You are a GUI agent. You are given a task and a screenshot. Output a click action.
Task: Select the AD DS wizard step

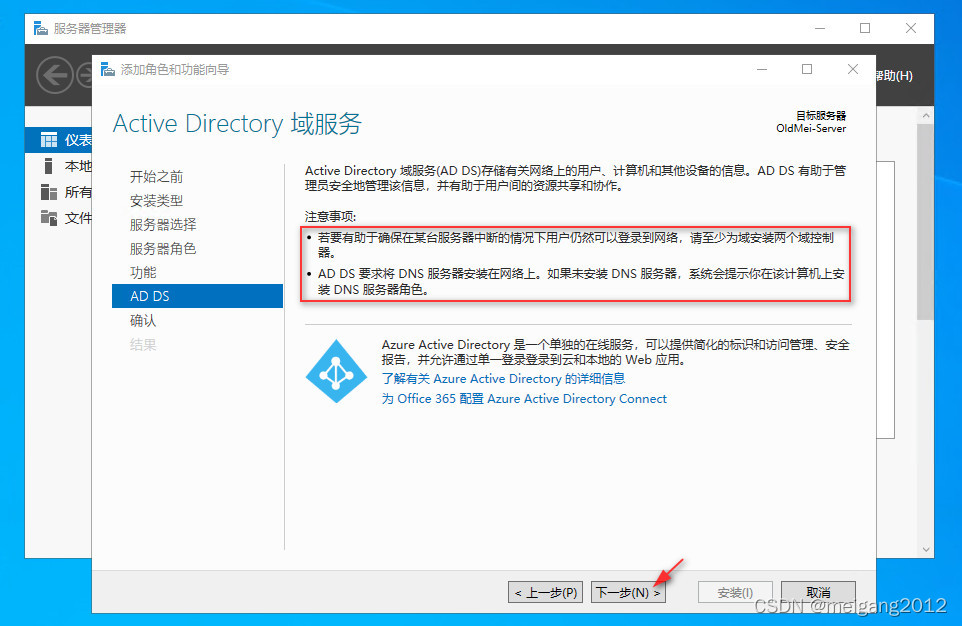(198, 296)
